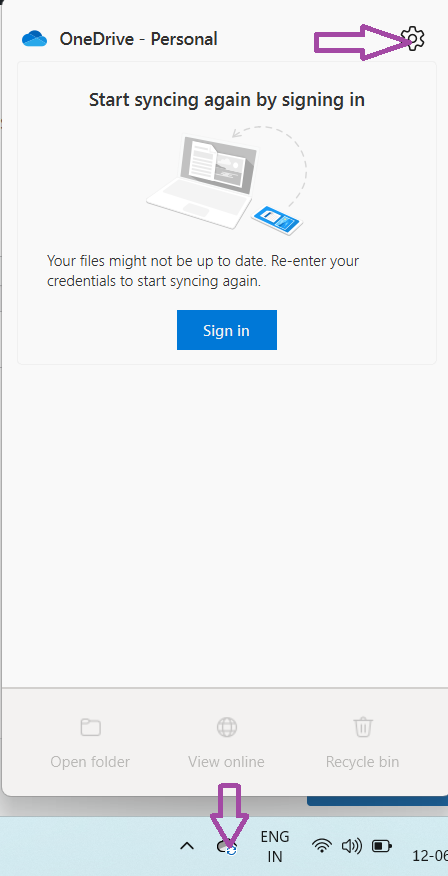Image resolution: width=448 pixels, height=876 pixels.
Task: Click the globe icon above View online
Action: click(227, 727)
